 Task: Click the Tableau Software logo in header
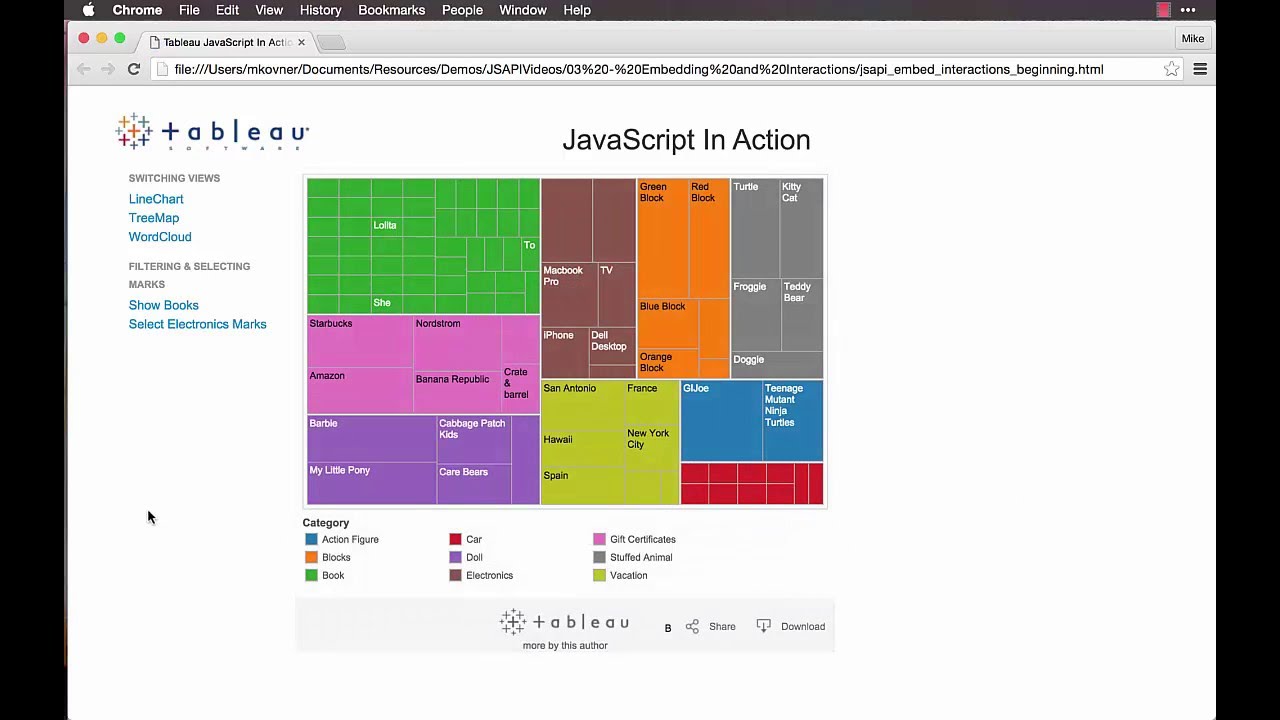212,132
